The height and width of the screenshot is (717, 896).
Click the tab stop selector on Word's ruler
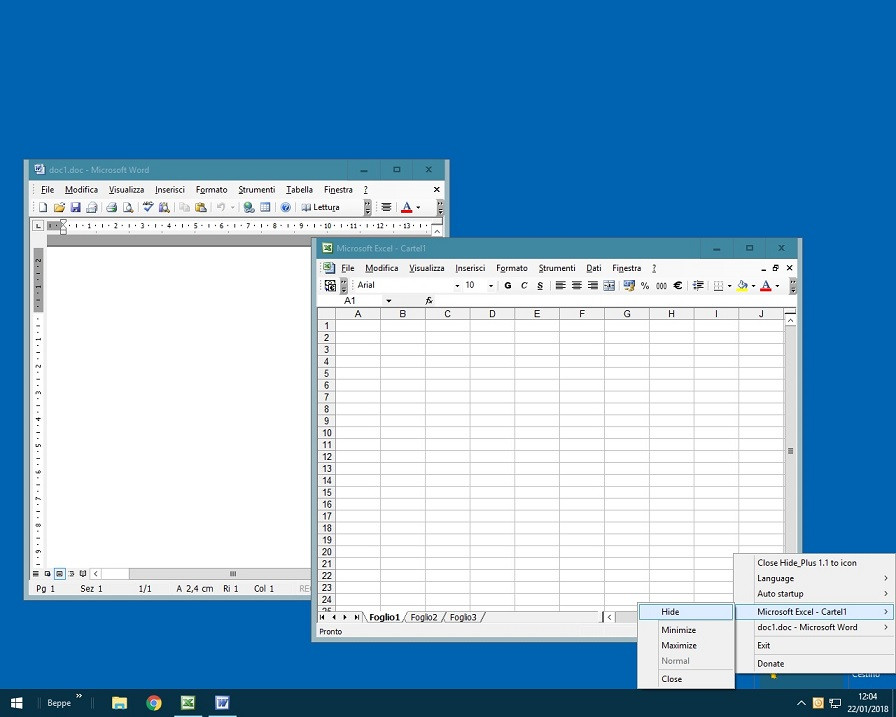[x=38, y=226]
